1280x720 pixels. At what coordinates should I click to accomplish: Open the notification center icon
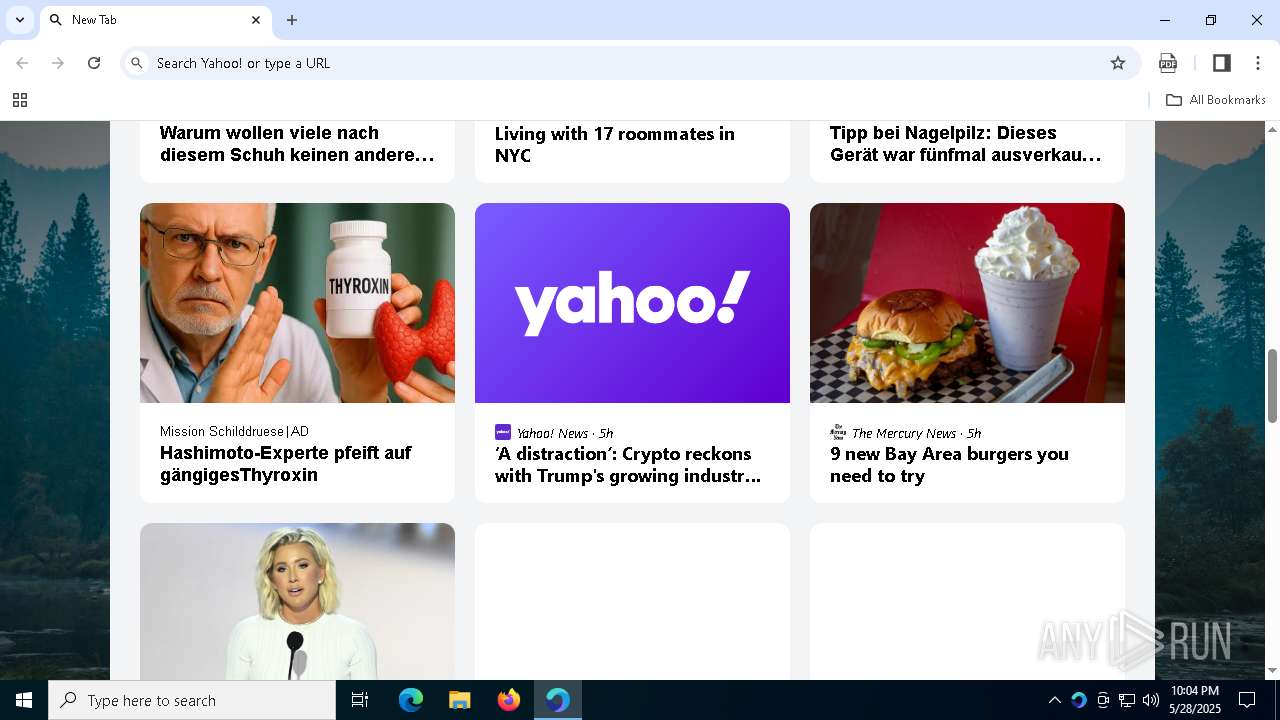point(1247,700)
